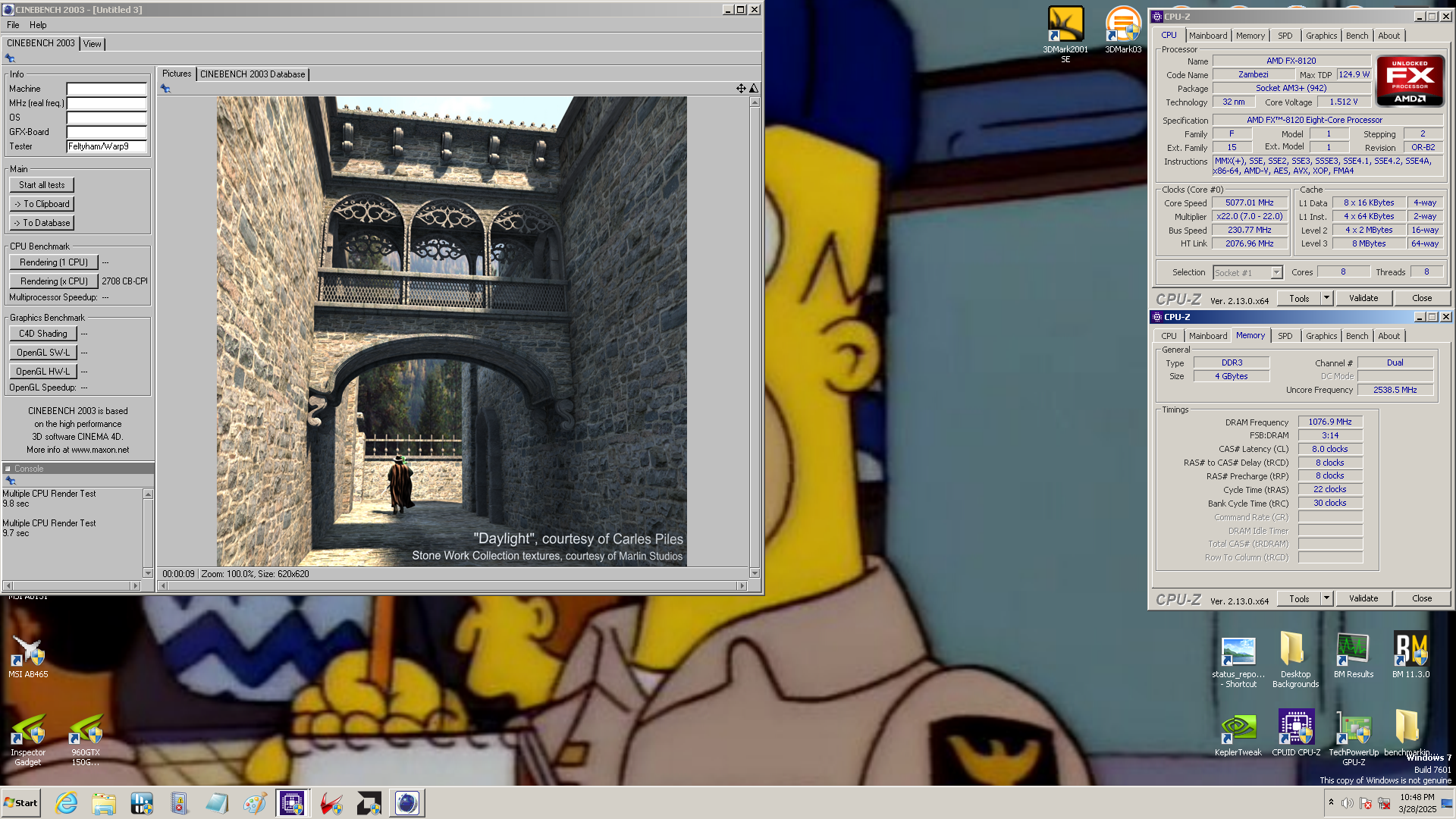Screen dimensions: 1456x819
Task: Open CPU tab in lower CPU-Z window
Action: [x=1169, y=336]
